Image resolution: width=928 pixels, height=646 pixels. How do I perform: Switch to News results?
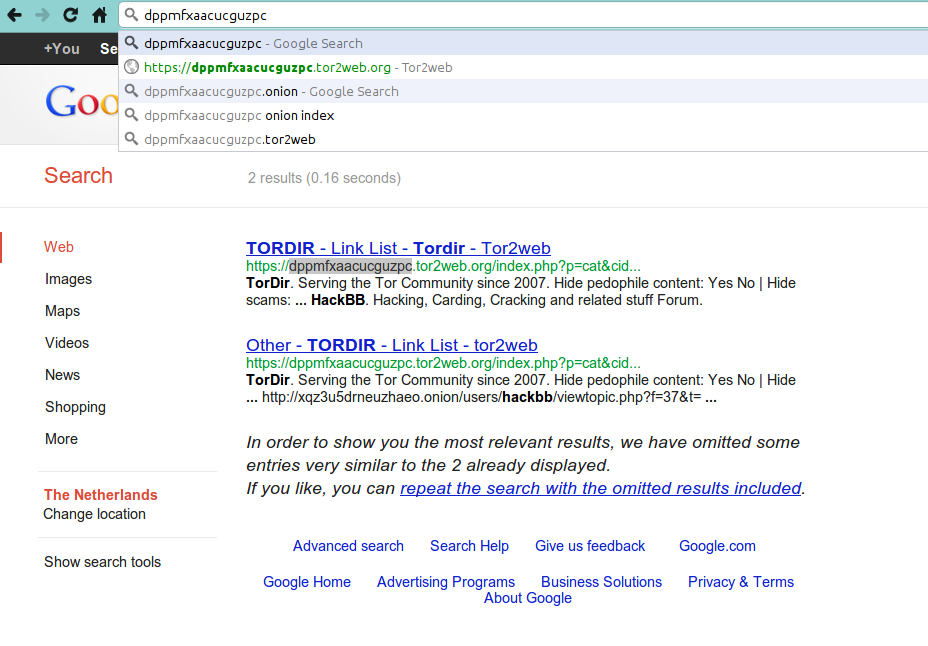click(x=62, y=374)
